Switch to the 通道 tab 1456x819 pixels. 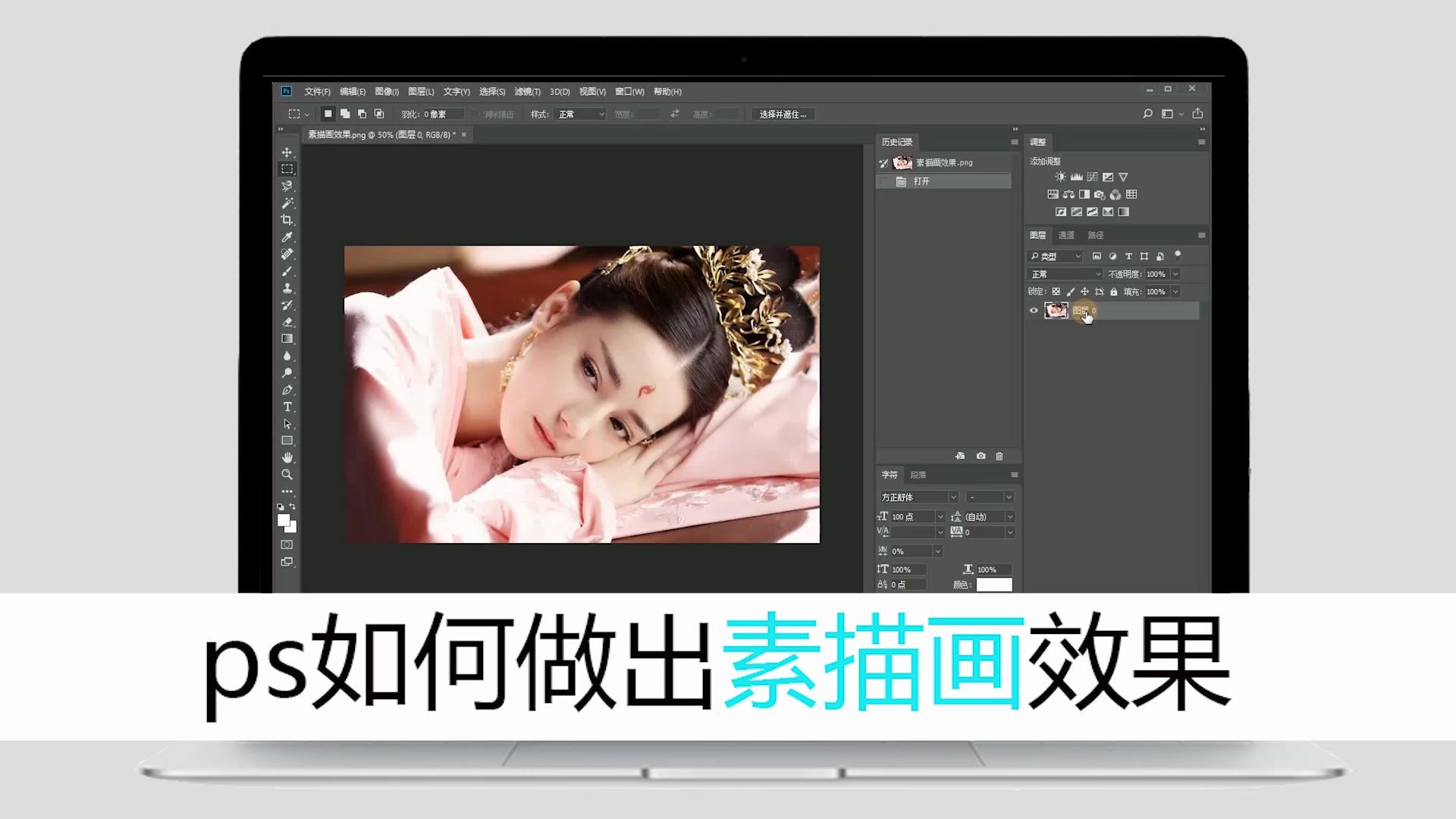1065,235
